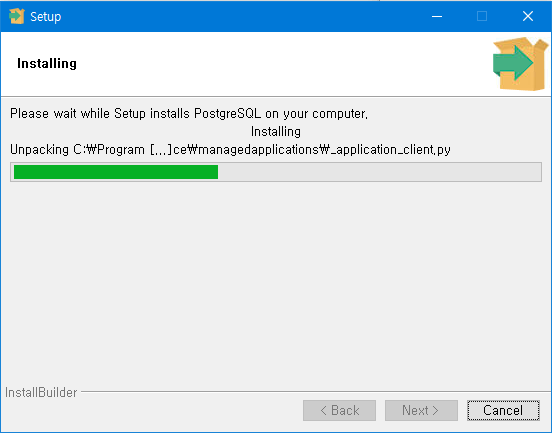Click the disabled Back button
This screenshot has width=552, height=433.
(x=339, y=410)
